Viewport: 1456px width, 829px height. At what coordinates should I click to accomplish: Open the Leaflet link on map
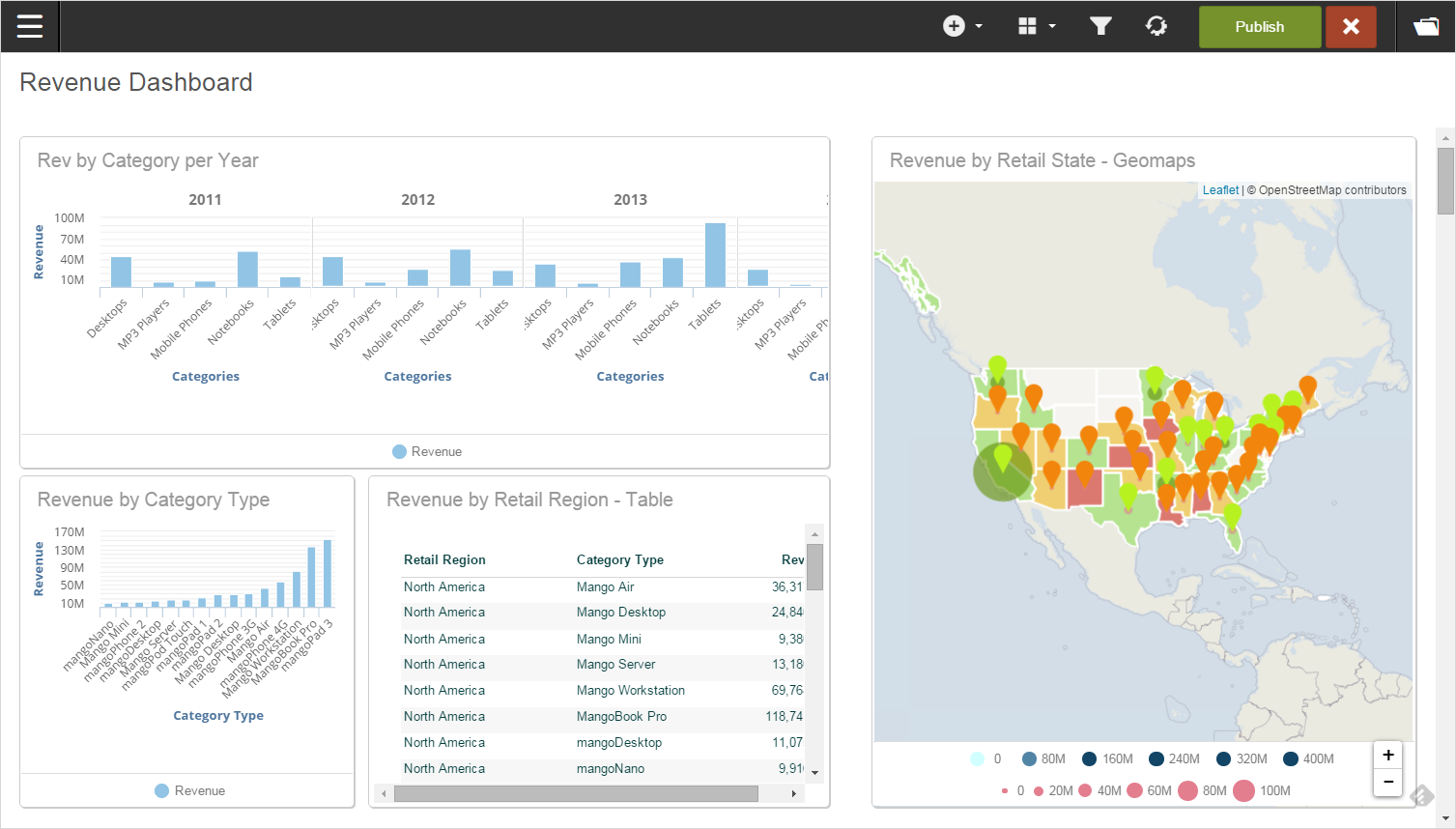click(x=1220, y=190)
